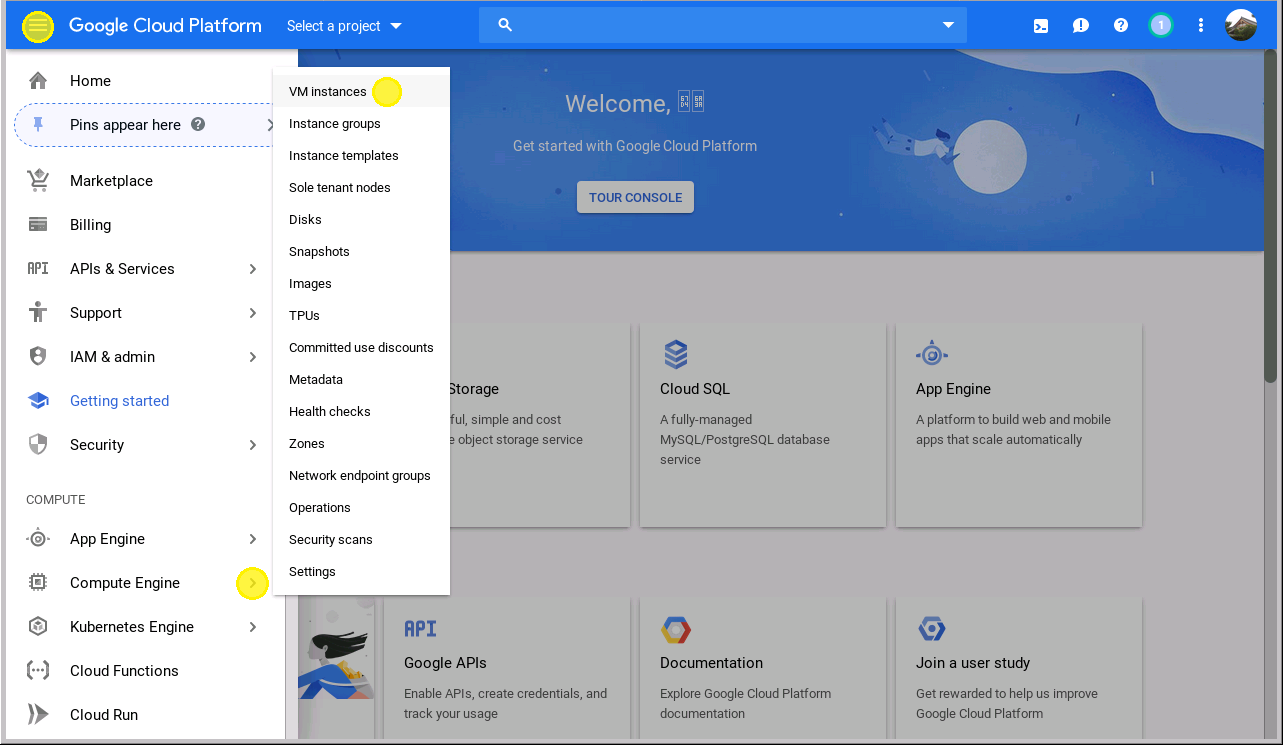The image size is (1283, 745).
Task: Open the help question mark icon
Action: [x=1121, y=26]
